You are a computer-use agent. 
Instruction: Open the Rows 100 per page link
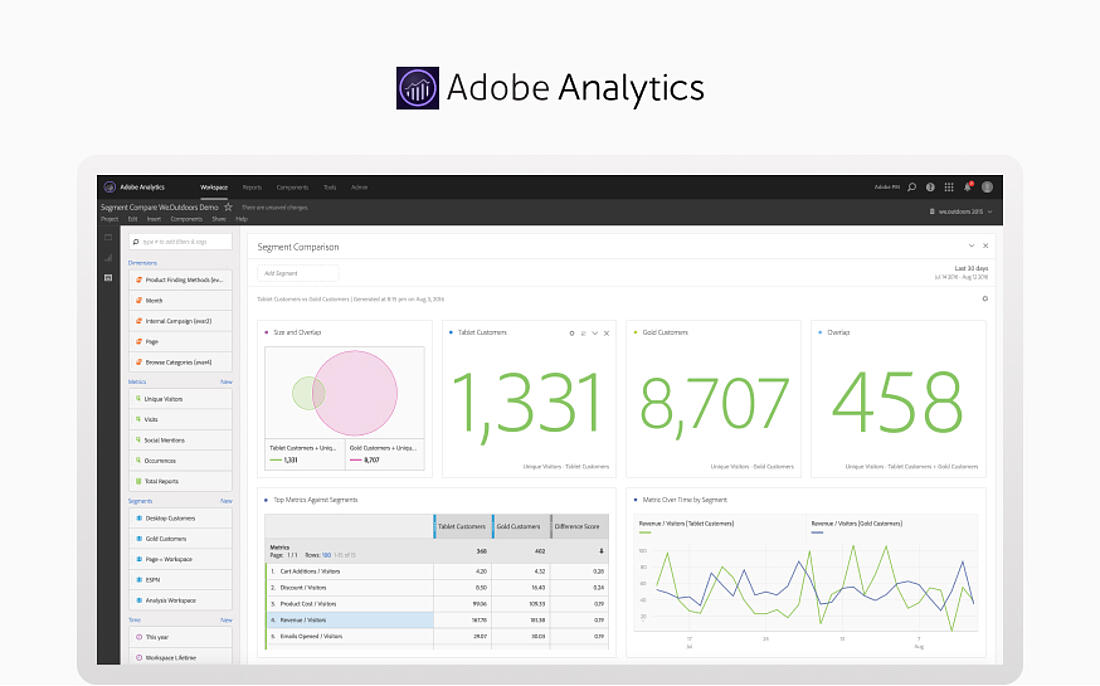326,555
